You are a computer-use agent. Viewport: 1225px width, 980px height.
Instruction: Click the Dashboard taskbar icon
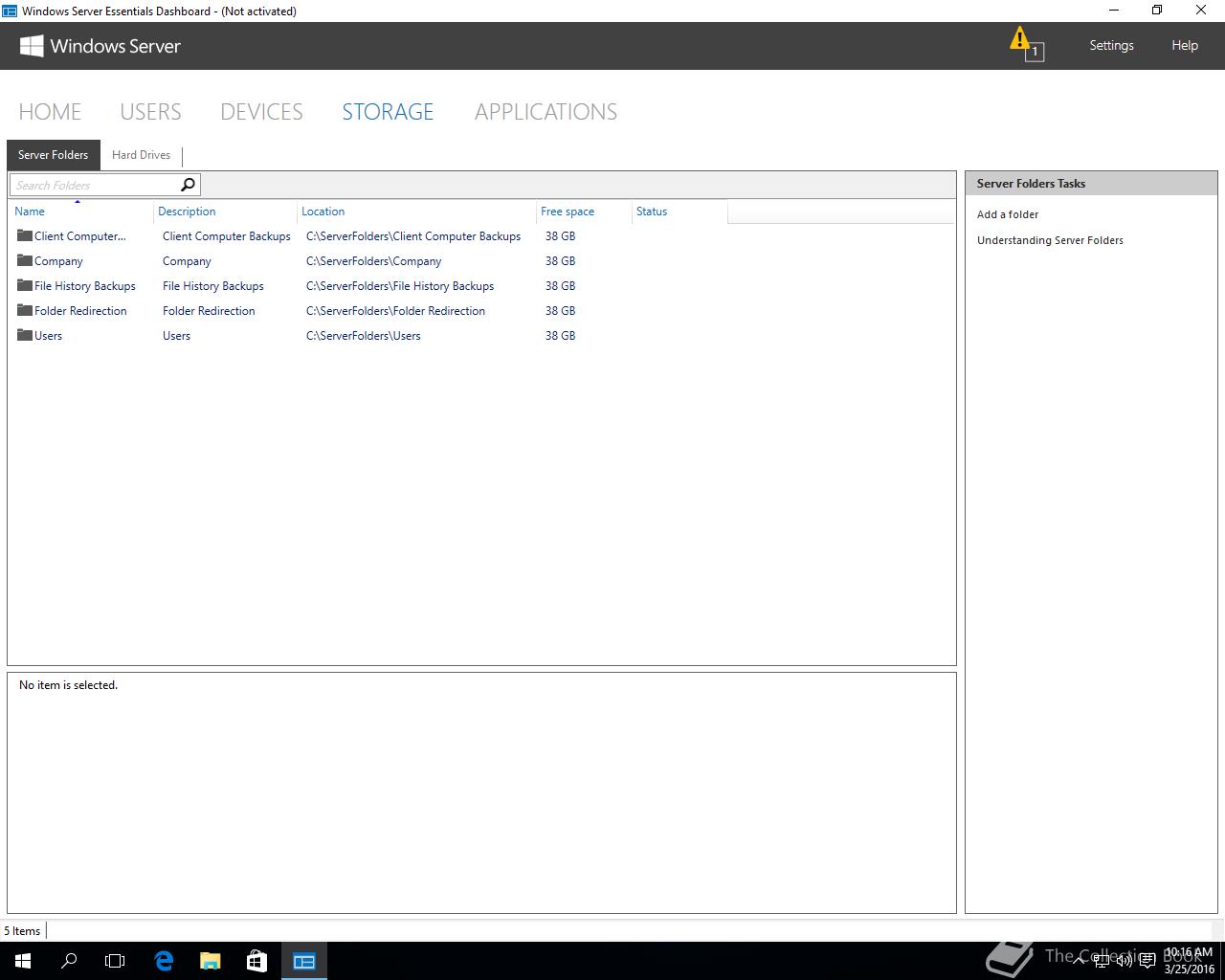[x=304, y=961]
